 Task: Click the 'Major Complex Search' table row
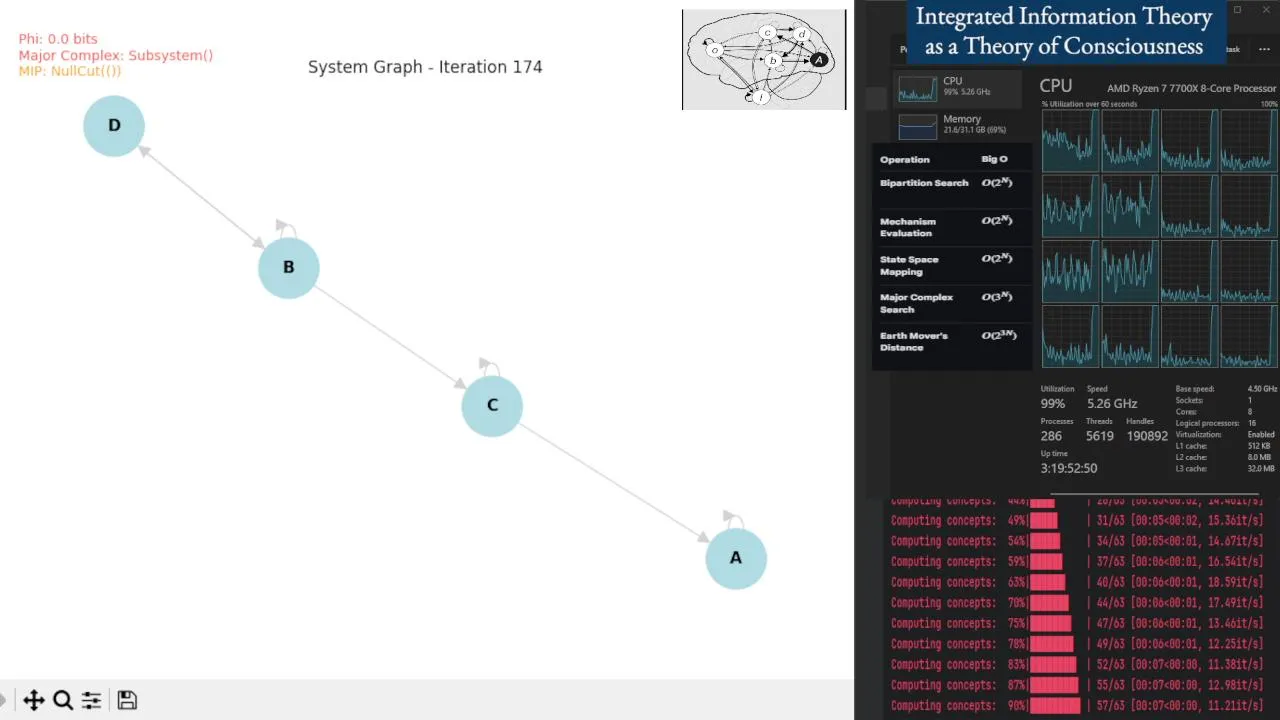coord(952,303)
